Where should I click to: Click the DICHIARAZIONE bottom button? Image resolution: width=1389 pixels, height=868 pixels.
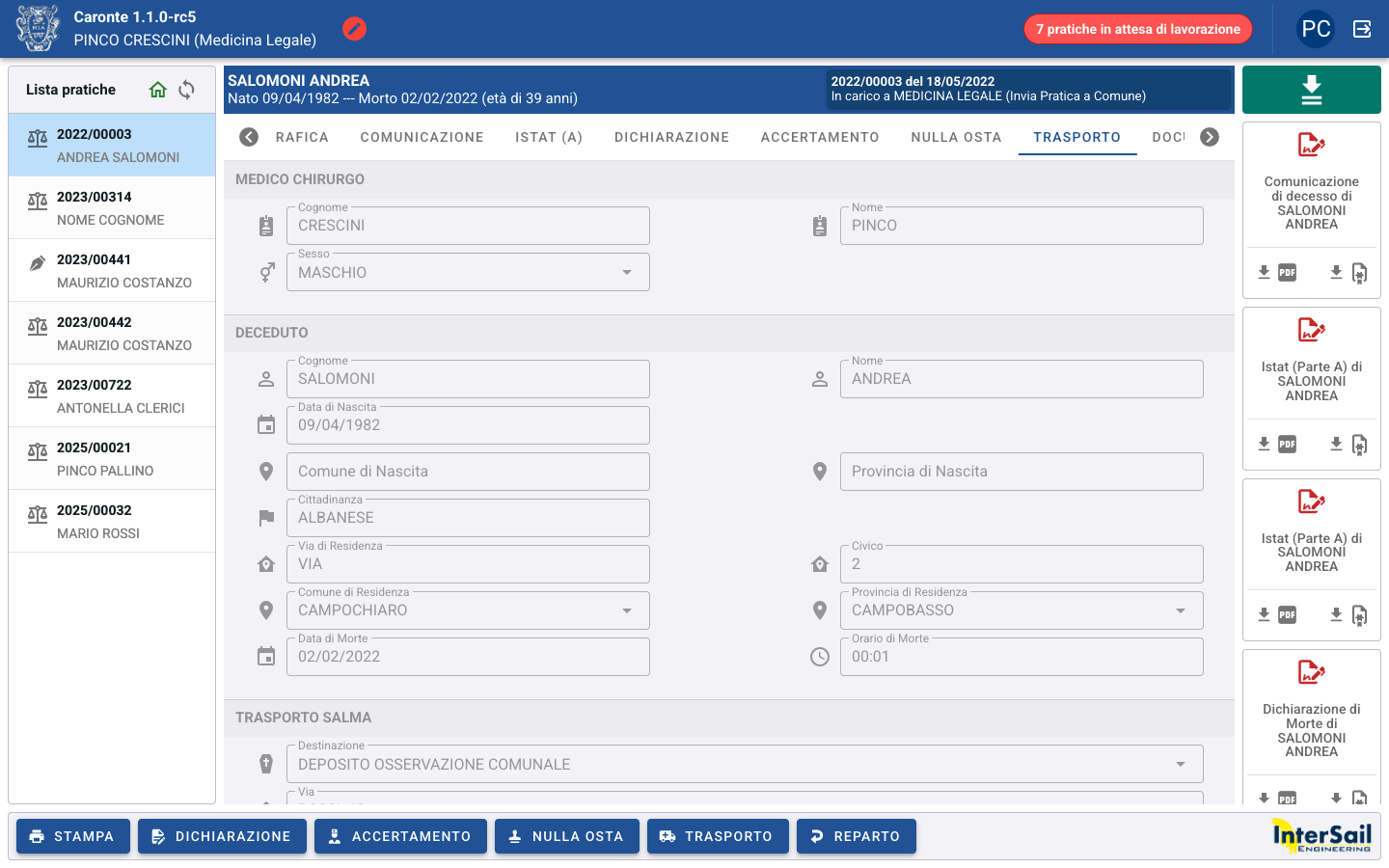click(222, 836)
